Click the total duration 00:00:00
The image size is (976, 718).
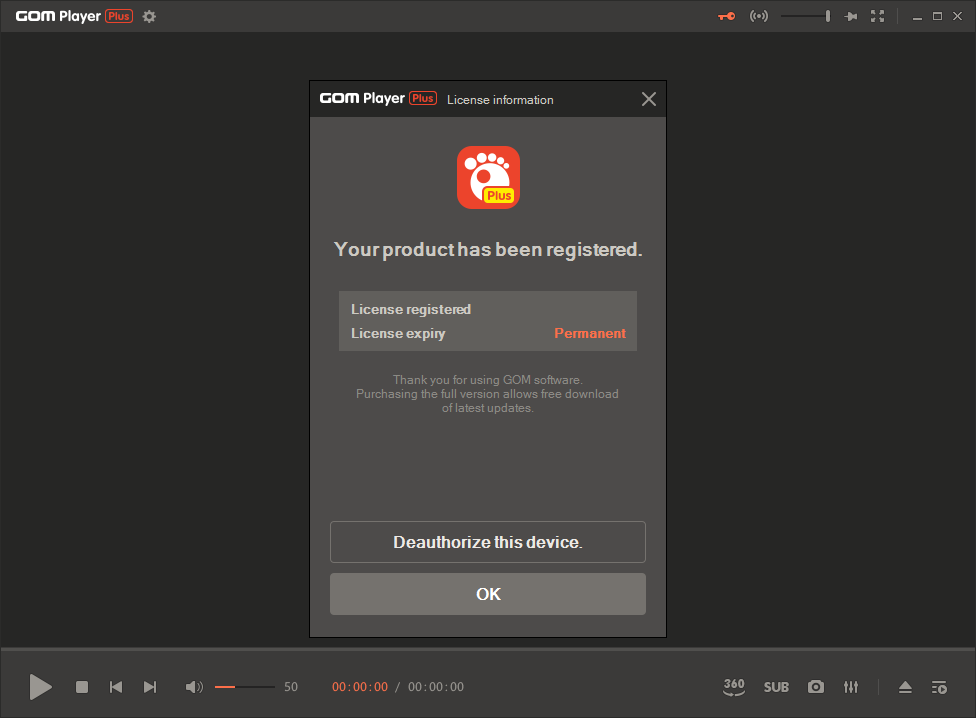[436, 687]
